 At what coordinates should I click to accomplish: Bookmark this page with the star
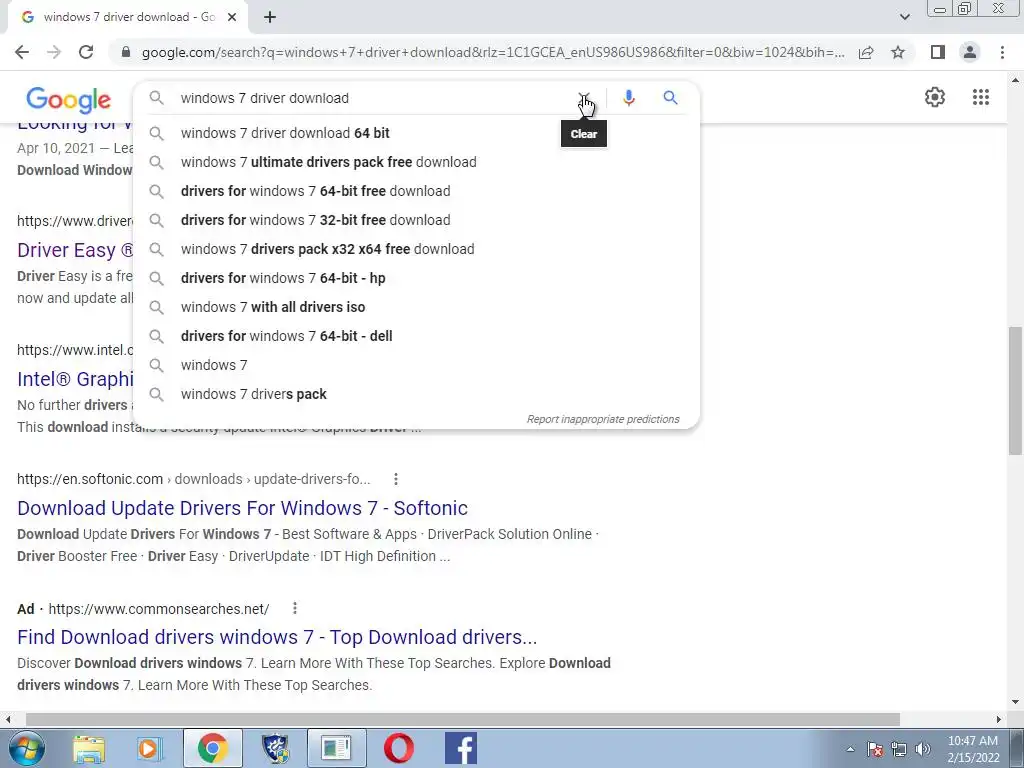[898, 52]
